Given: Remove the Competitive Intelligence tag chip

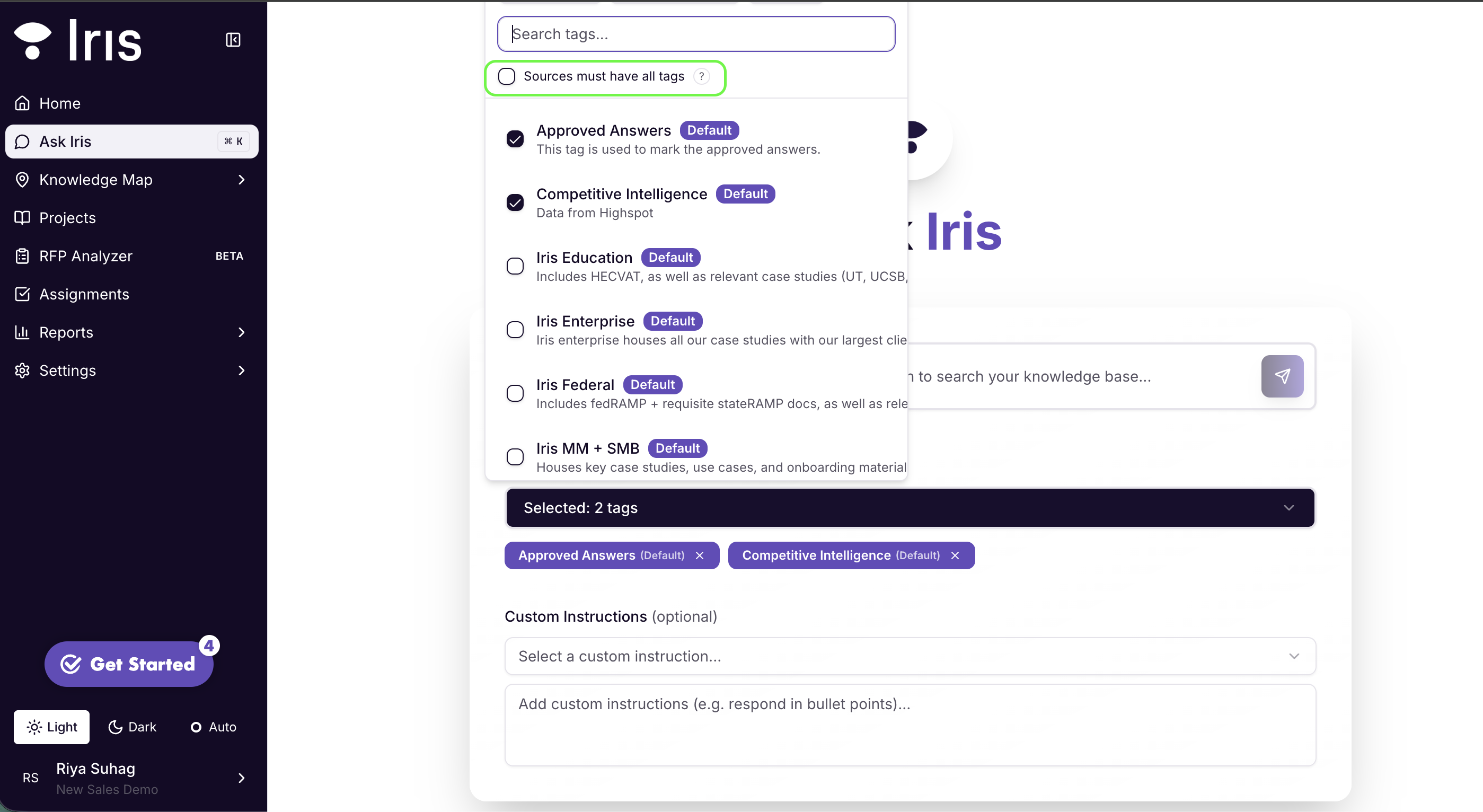Looking at the screenshot, I should click(x=955, y=555).
